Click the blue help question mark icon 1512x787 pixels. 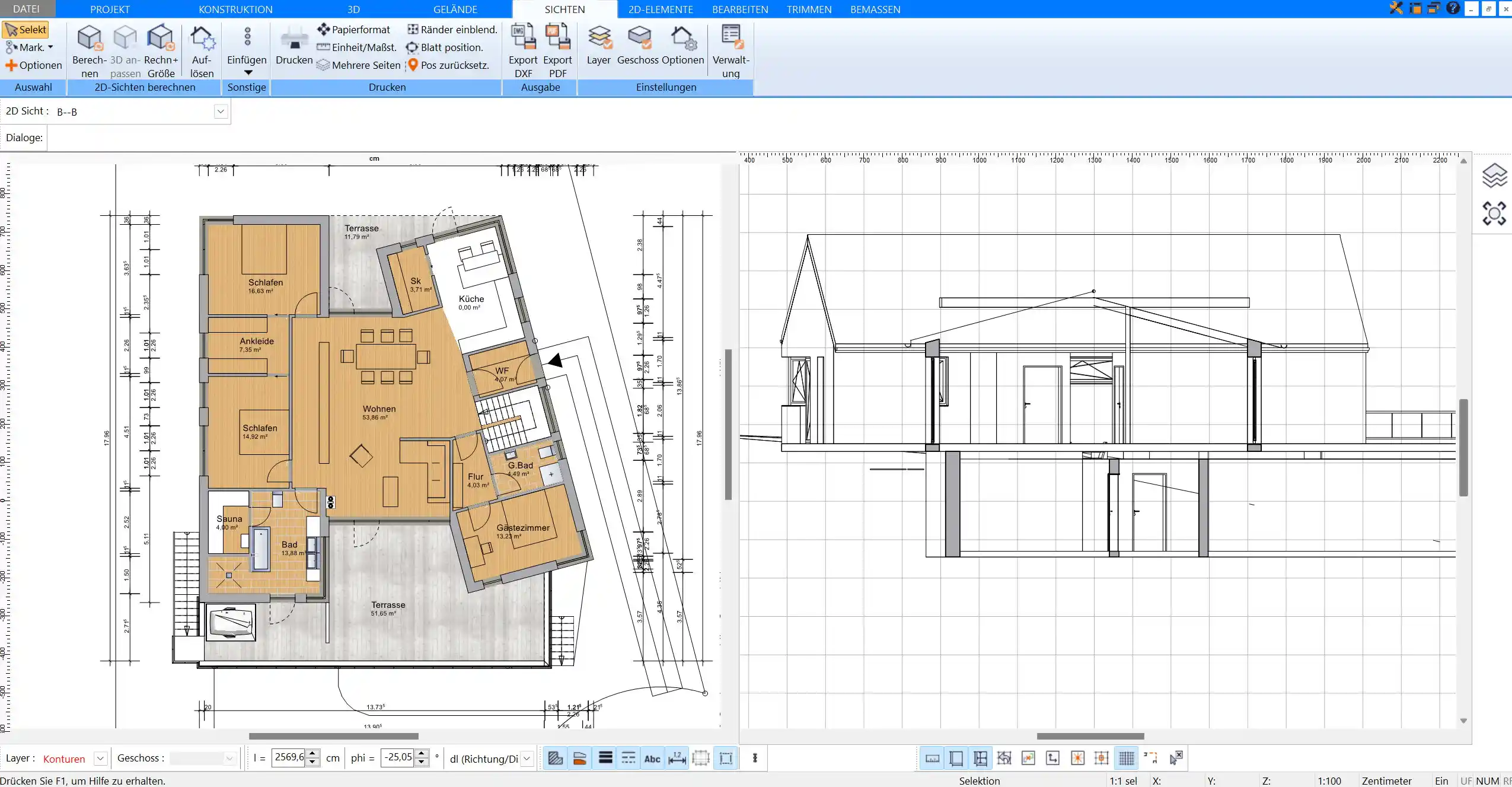click(x=1453, y=8)
